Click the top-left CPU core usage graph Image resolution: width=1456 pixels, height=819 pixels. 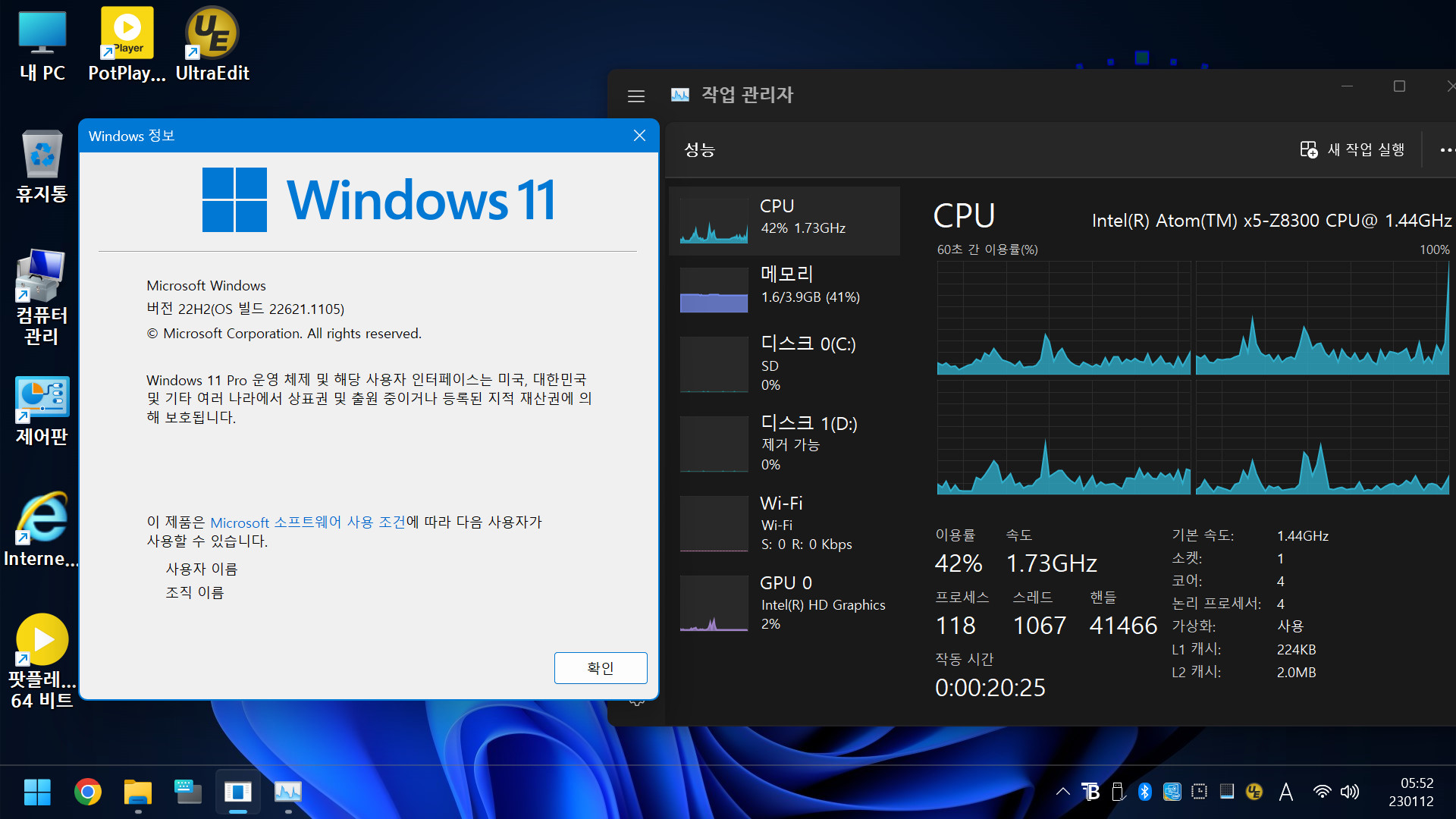coord(1063,318)
